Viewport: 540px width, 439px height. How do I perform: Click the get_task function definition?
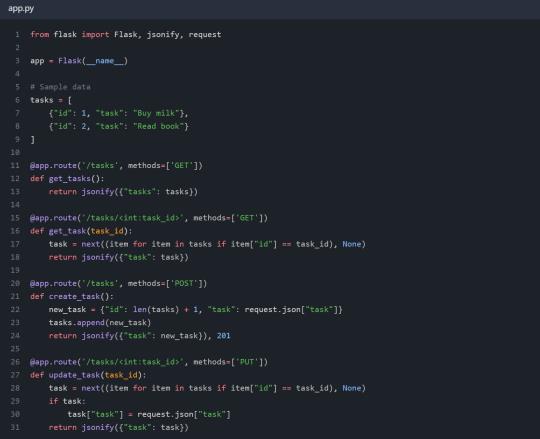[x=81, y=231]
